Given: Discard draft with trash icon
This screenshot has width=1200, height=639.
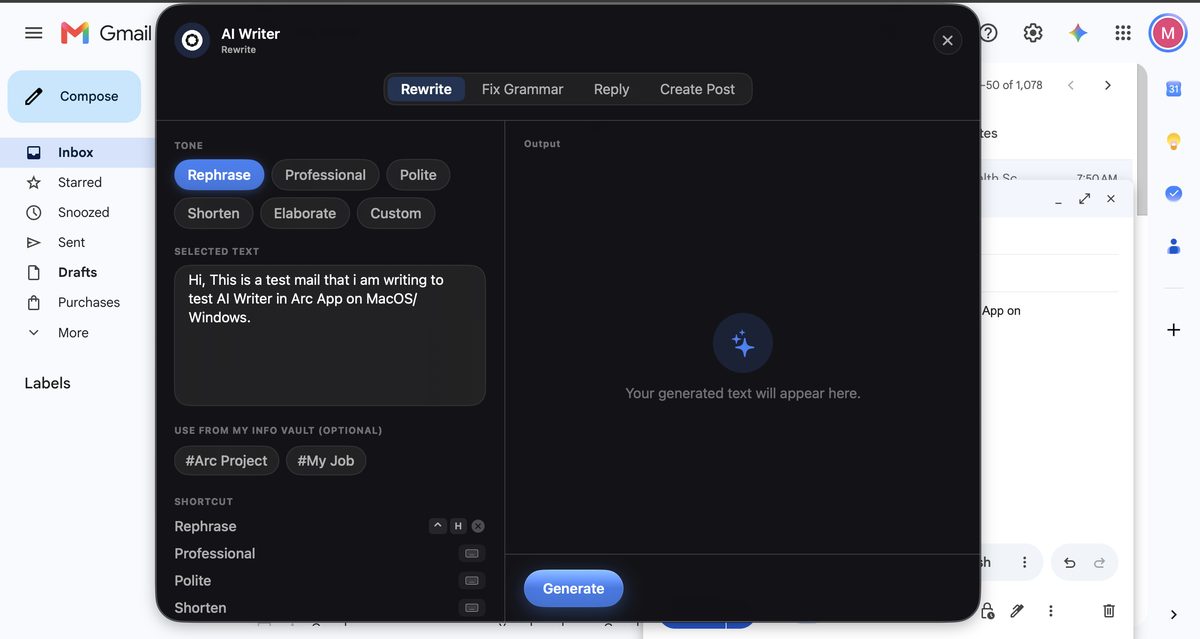Looking at the screenshot, I should [x=1109, y=611].
